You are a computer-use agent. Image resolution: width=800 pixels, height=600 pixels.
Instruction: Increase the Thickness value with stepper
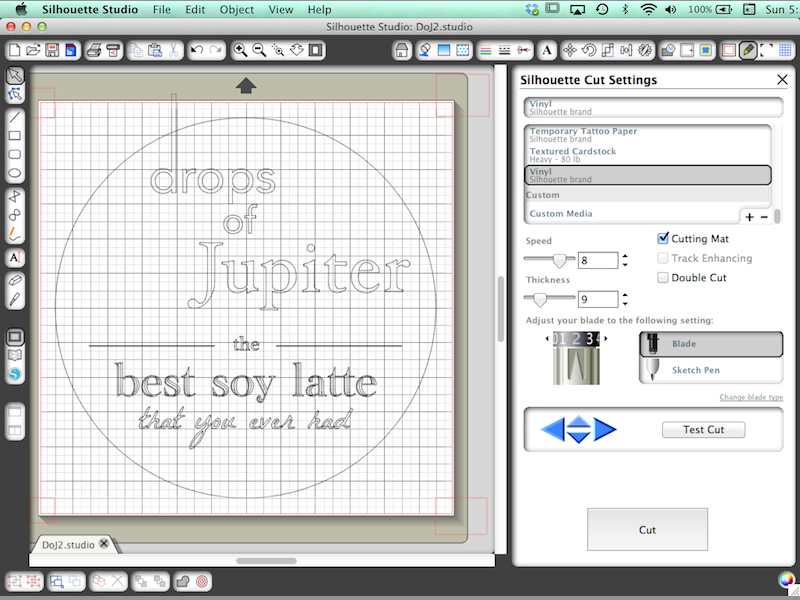(x=625, y=294)
